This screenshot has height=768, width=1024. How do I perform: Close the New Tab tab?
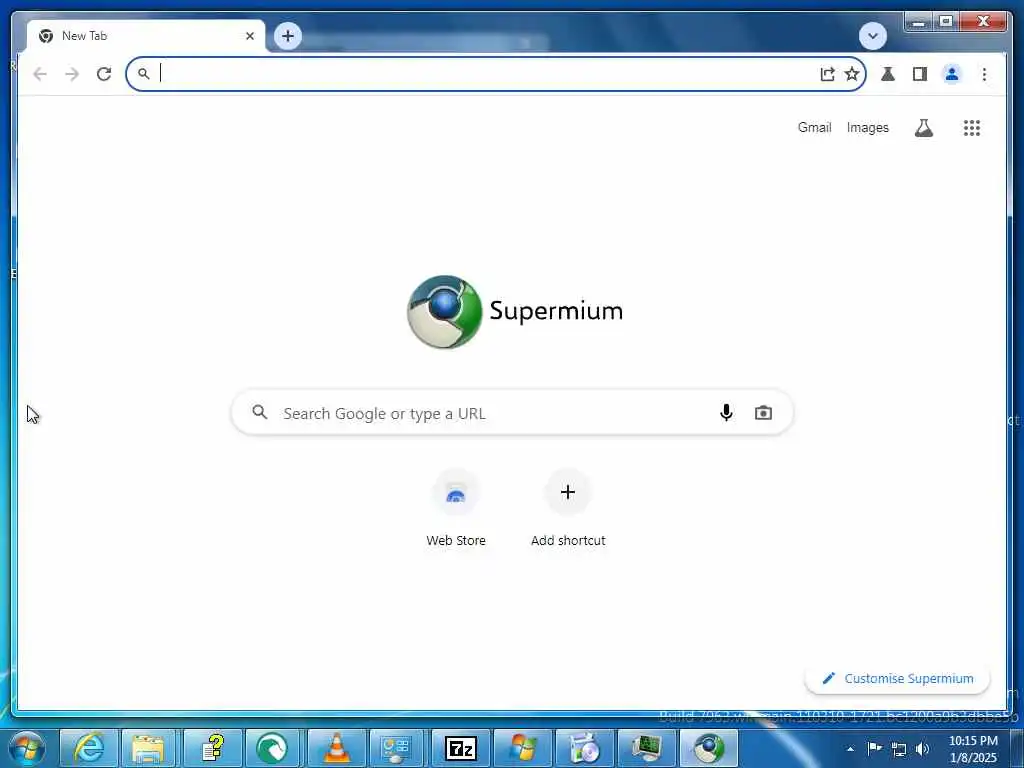[249, 36]
